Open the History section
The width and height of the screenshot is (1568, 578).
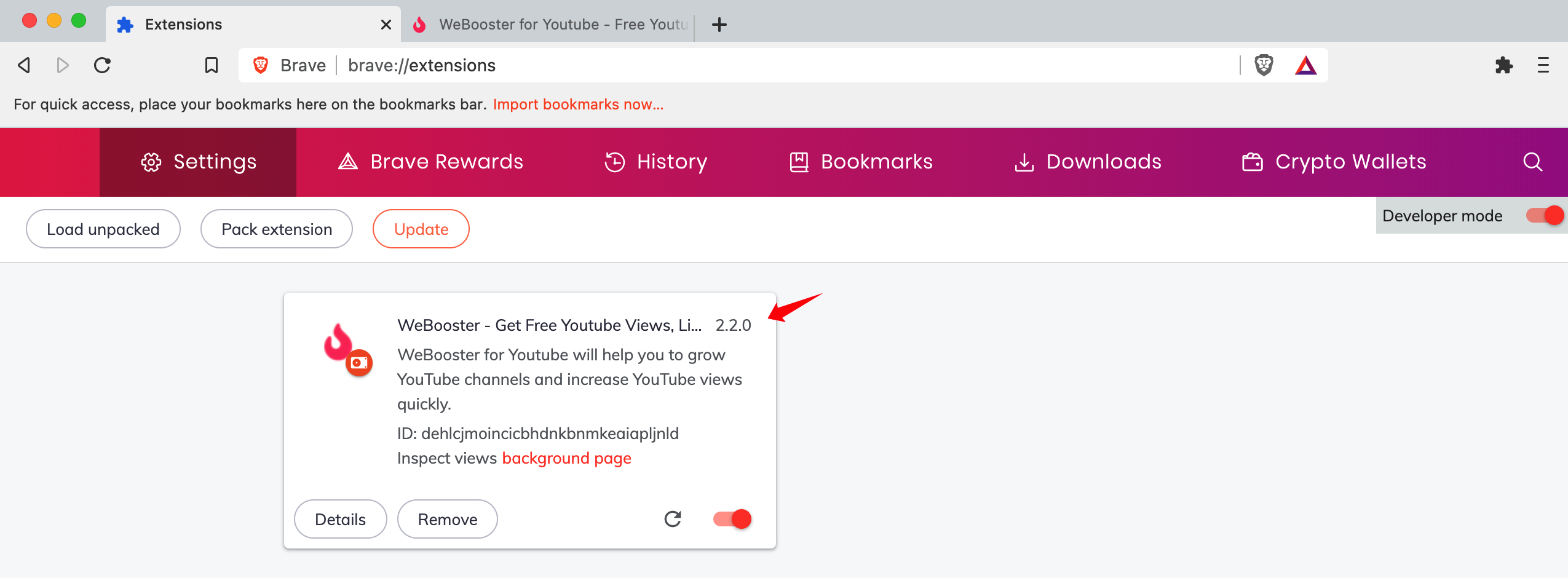[655, 162]
